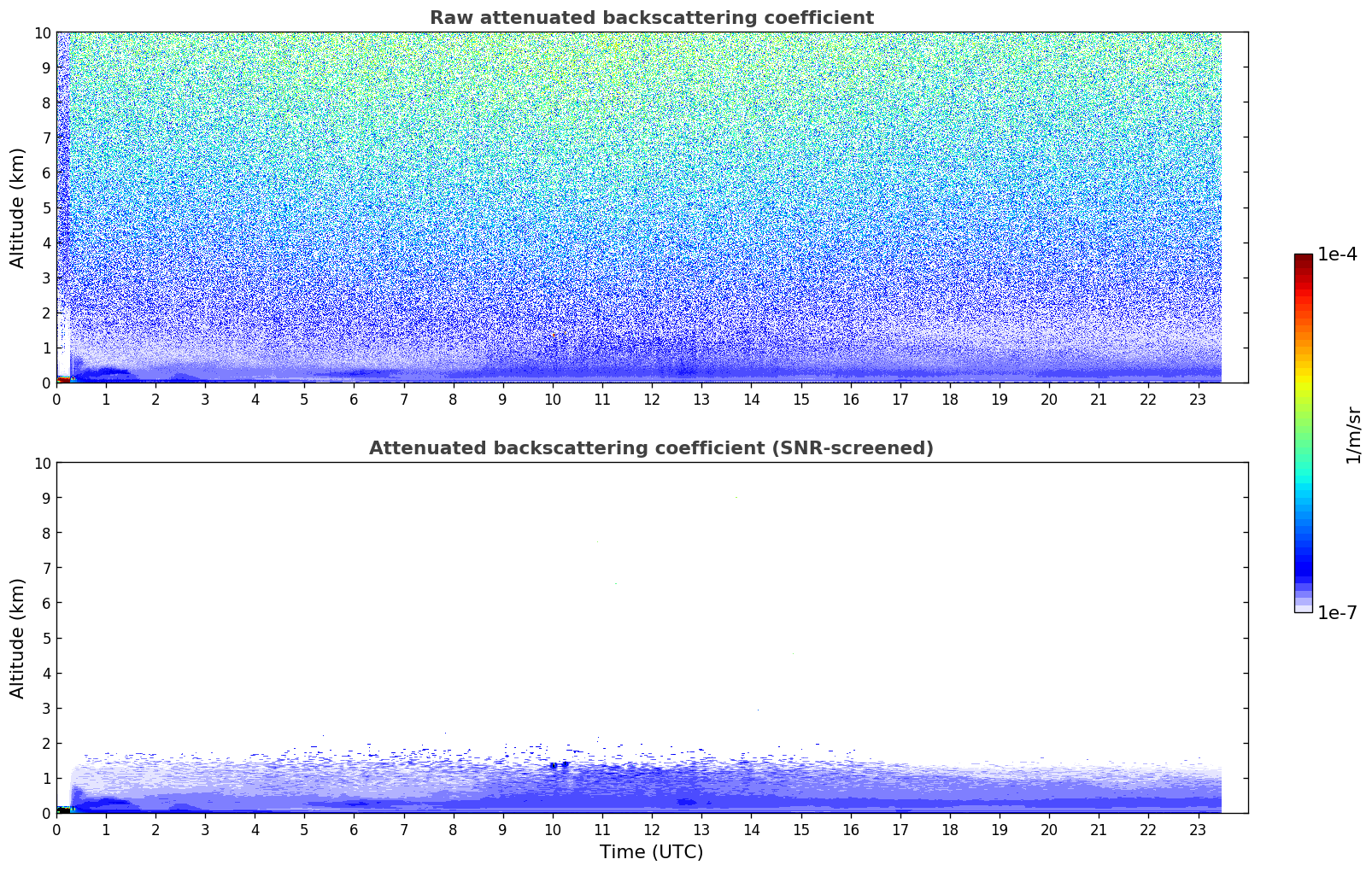Click altitude "2" tick of the SNR-screened plot
The width and height of the screenshot is (1372, 871).
point(47,743)
